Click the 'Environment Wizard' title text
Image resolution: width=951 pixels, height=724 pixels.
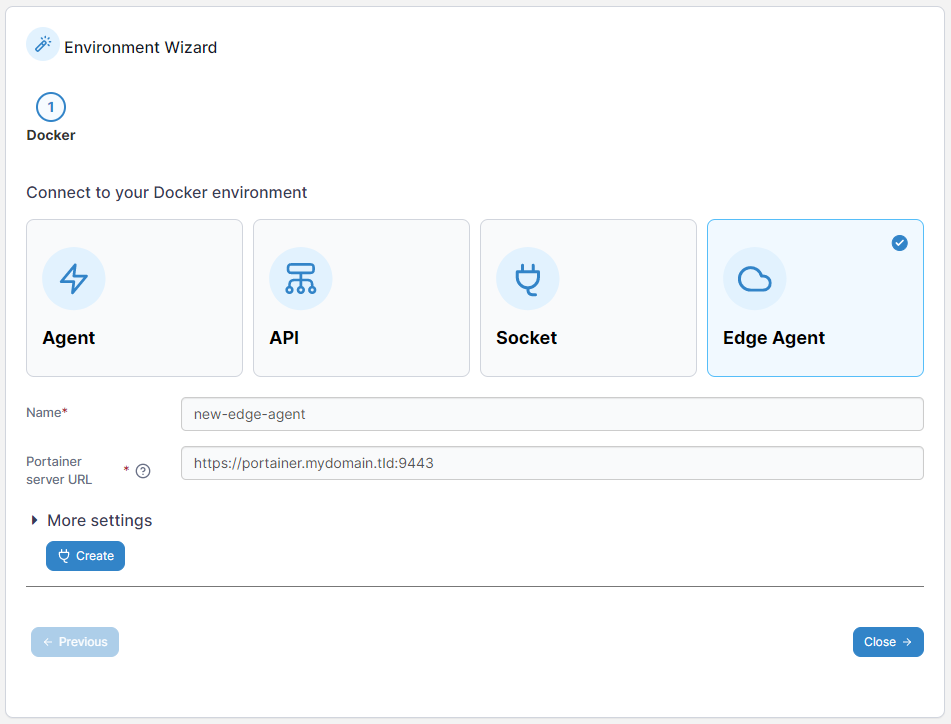(141, 47)
